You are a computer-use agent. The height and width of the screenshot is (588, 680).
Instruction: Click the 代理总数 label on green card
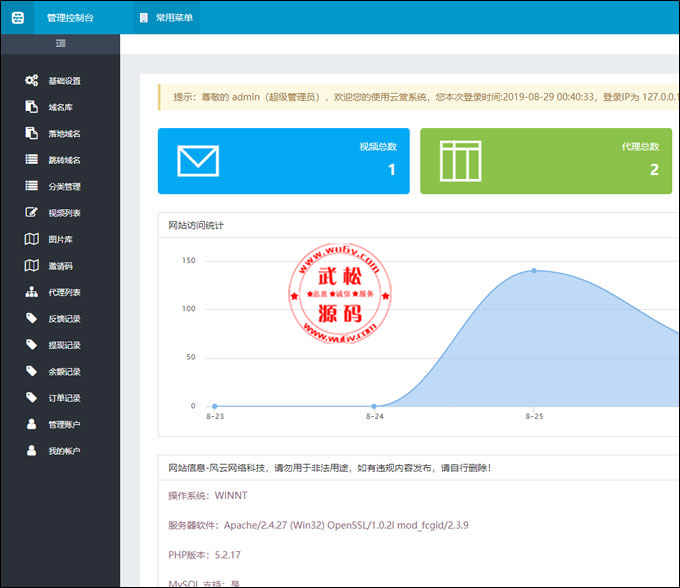pyautogui.click(x=641, y=147)
